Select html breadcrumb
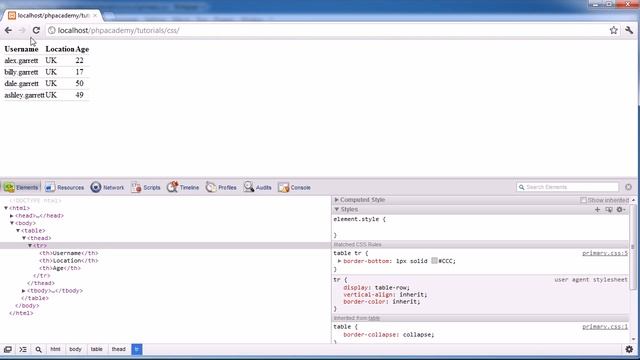 (x=55, y=349)
